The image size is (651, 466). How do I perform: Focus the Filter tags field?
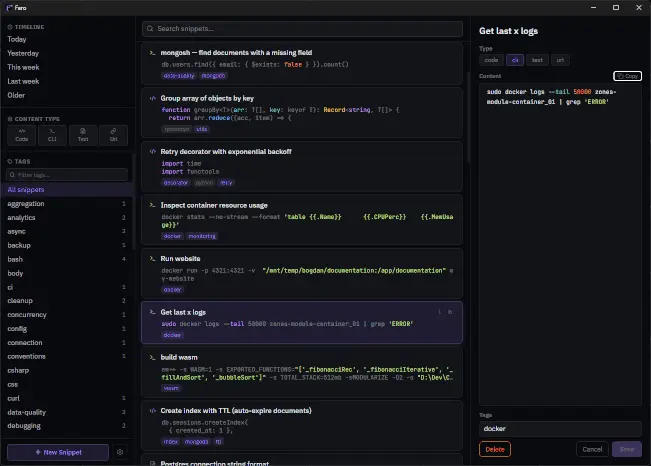pyautogui.click(x=67, y=175)
